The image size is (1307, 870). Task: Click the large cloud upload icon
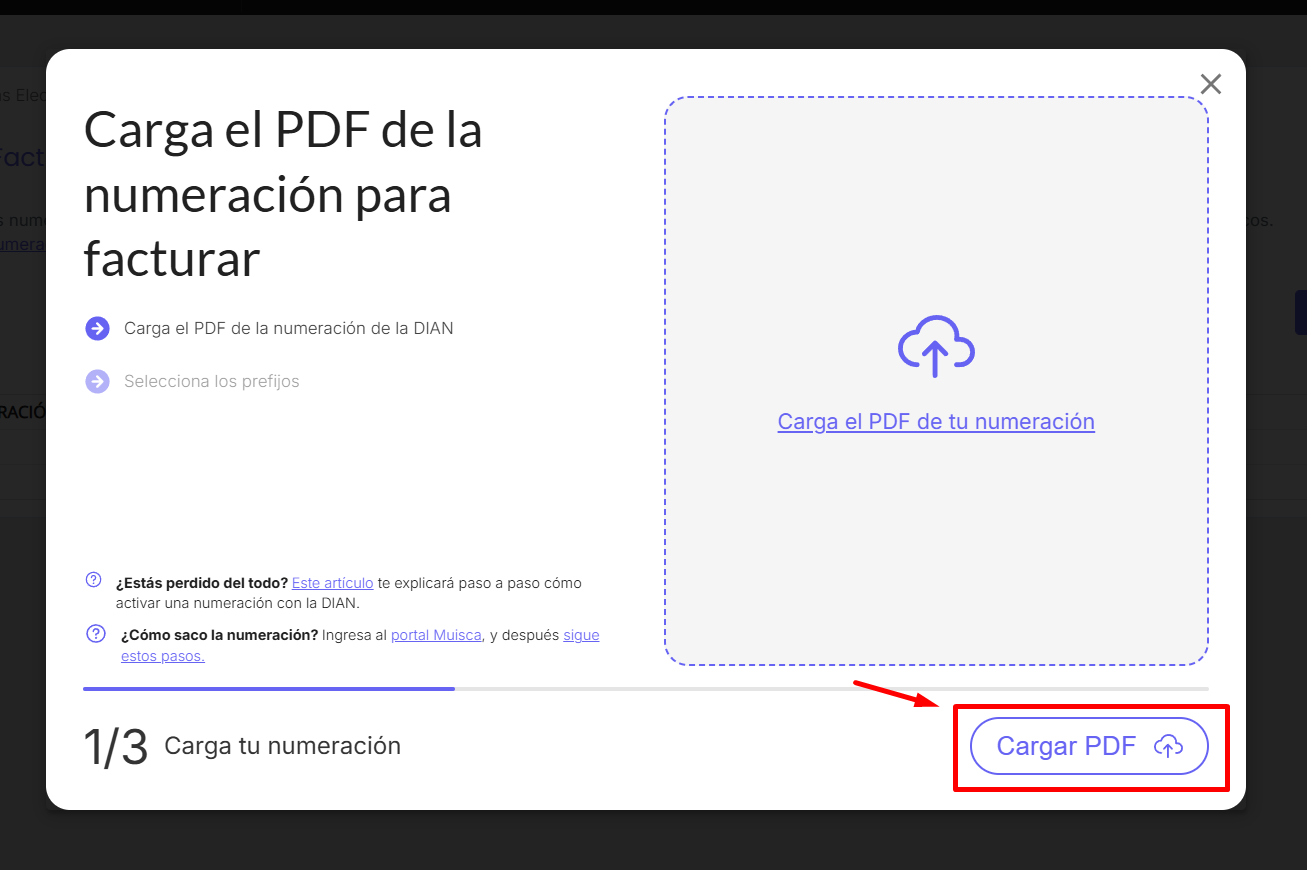[935, 346]
